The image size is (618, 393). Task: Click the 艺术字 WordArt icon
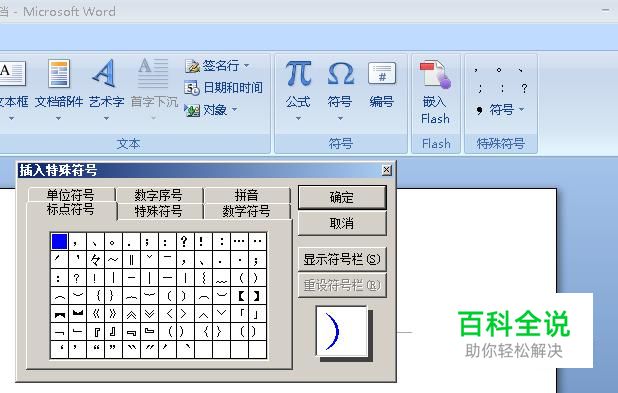coord(104,74)
